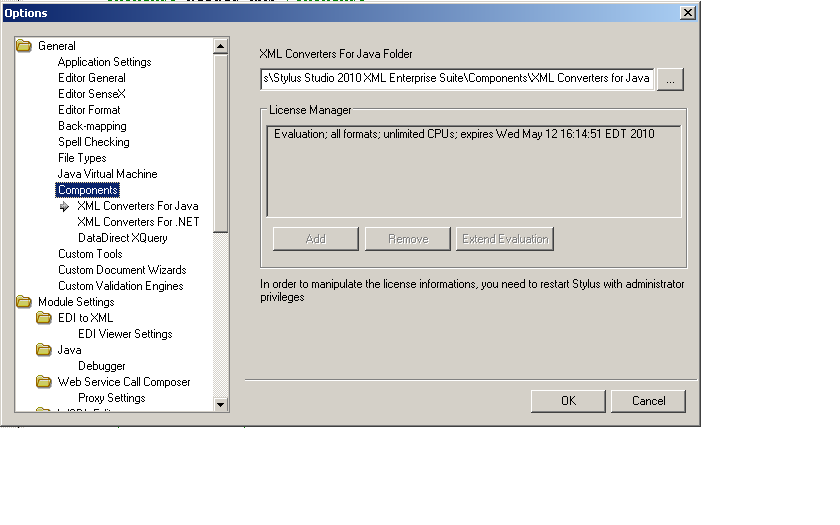Open Application Settings
840x525 pixels.
click(104, 62)
